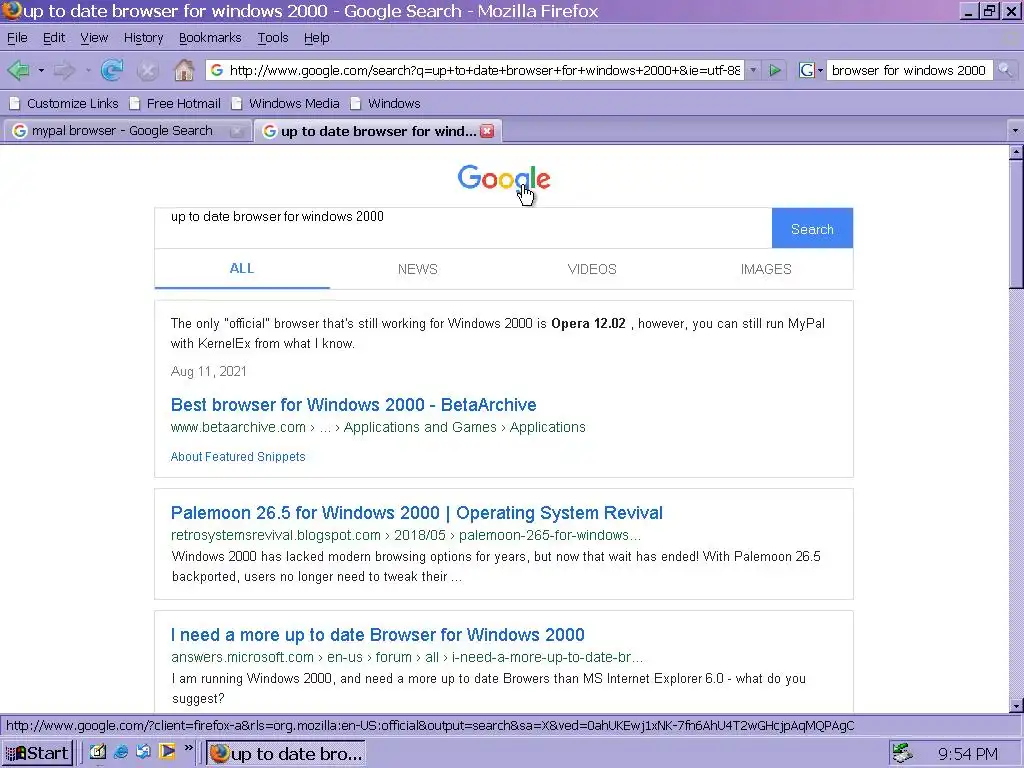This screenshot has height=768, width=1024.
Task: Select the NEWS results tab
Action: coord(417,269)
